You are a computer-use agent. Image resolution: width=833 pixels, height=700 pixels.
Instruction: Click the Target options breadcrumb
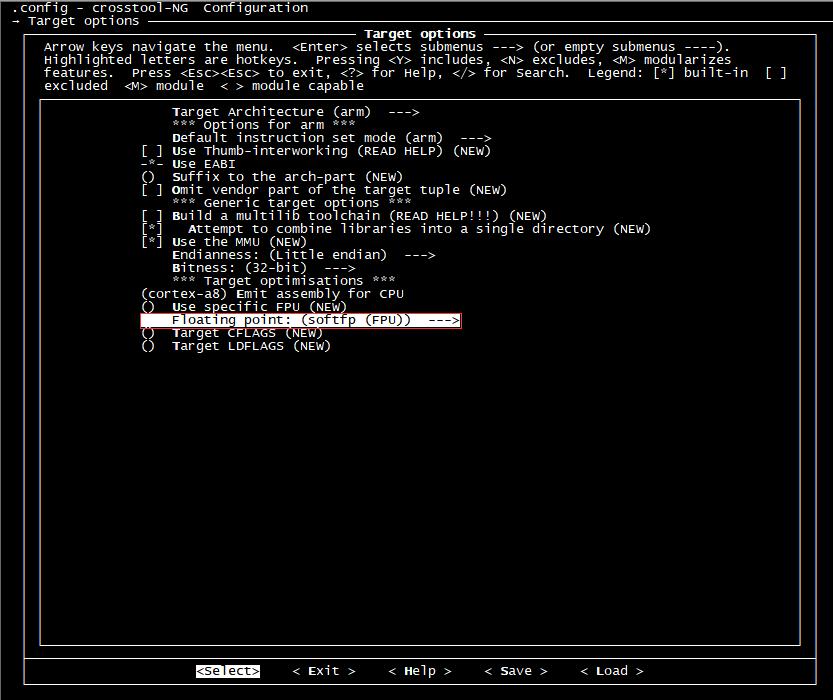(83, 21)
